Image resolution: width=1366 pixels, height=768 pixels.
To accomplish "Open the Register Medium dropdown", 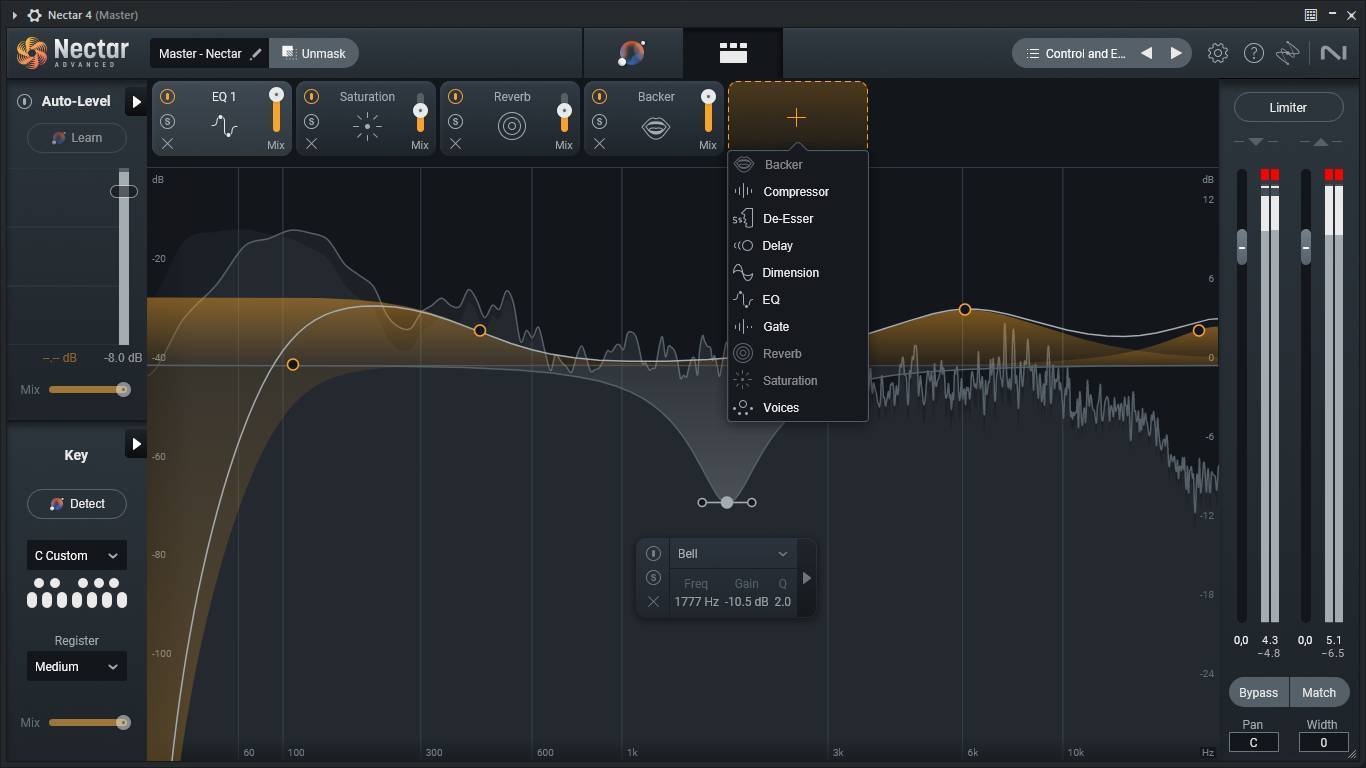I will tap(76, 666).
